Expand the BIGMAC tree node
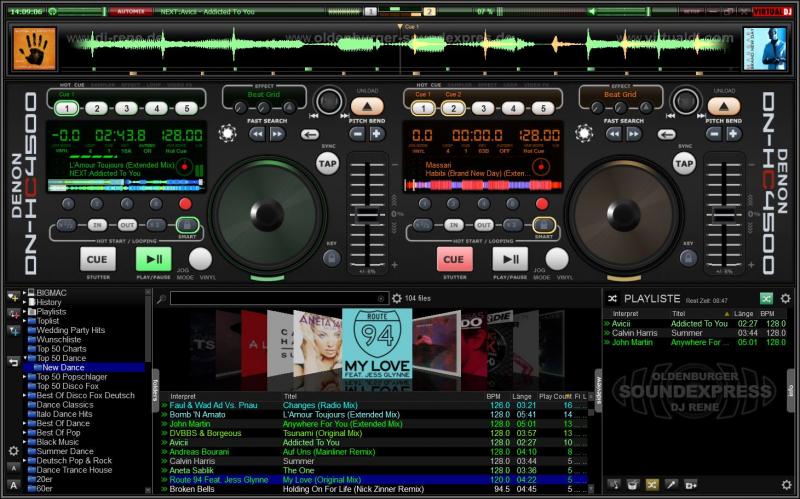 [x=24, y=293]
